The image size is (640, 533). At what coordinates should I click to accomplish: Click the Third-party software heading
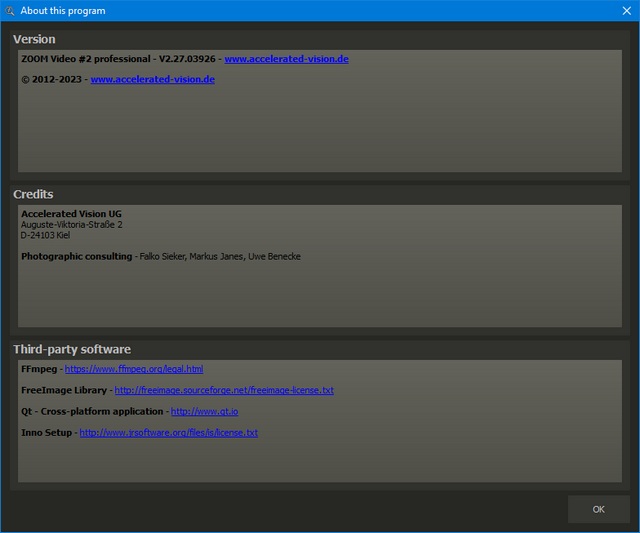(72, 349)
